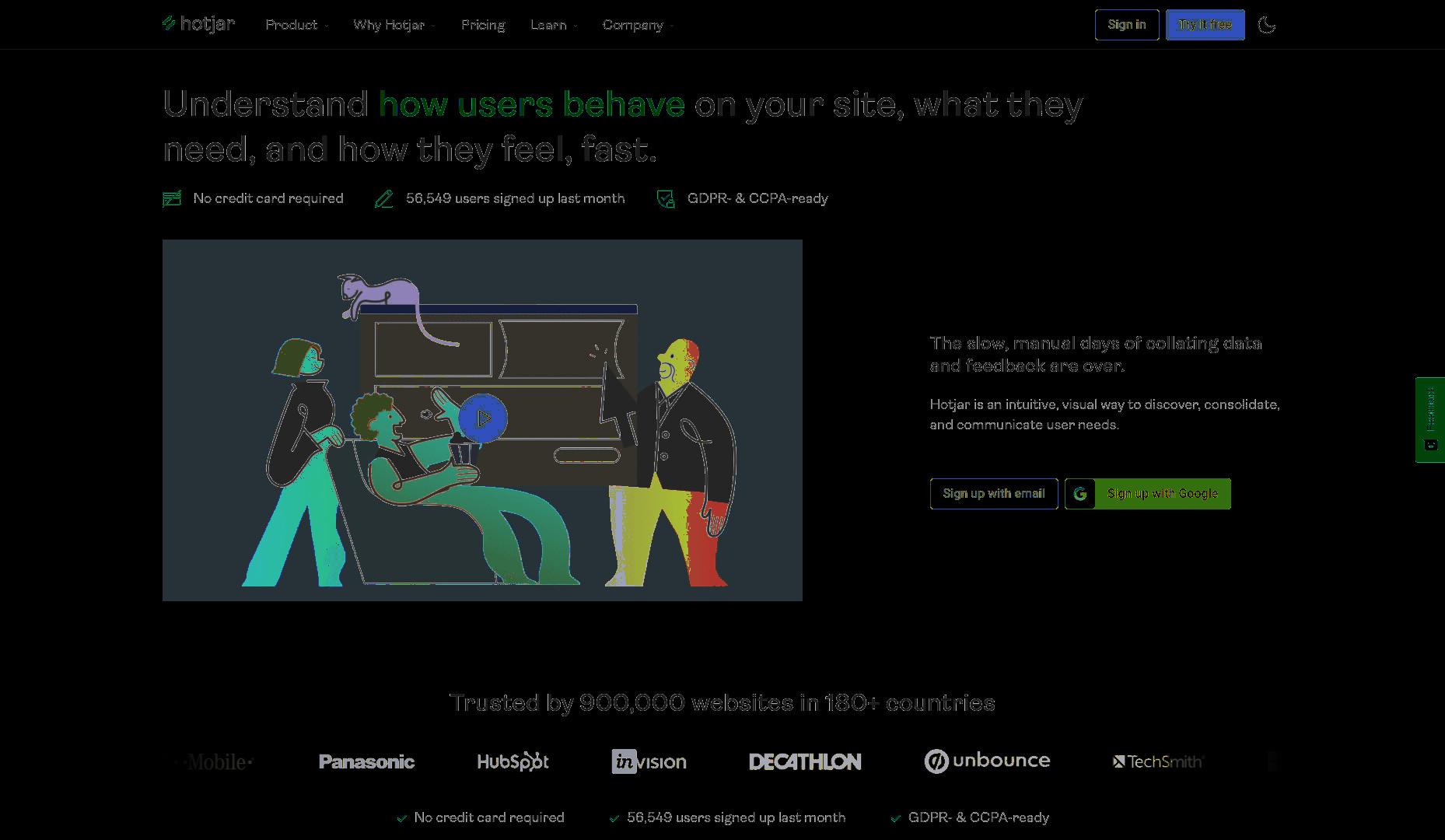Click the T-Mobile logo
This screenshot has width=1445, height=840.
point(215,762)
